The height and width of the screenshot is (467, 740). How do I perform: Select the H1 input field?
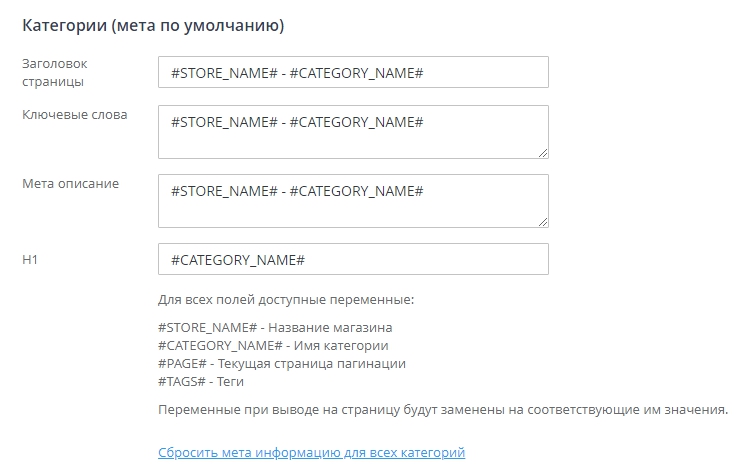point(352,259)
